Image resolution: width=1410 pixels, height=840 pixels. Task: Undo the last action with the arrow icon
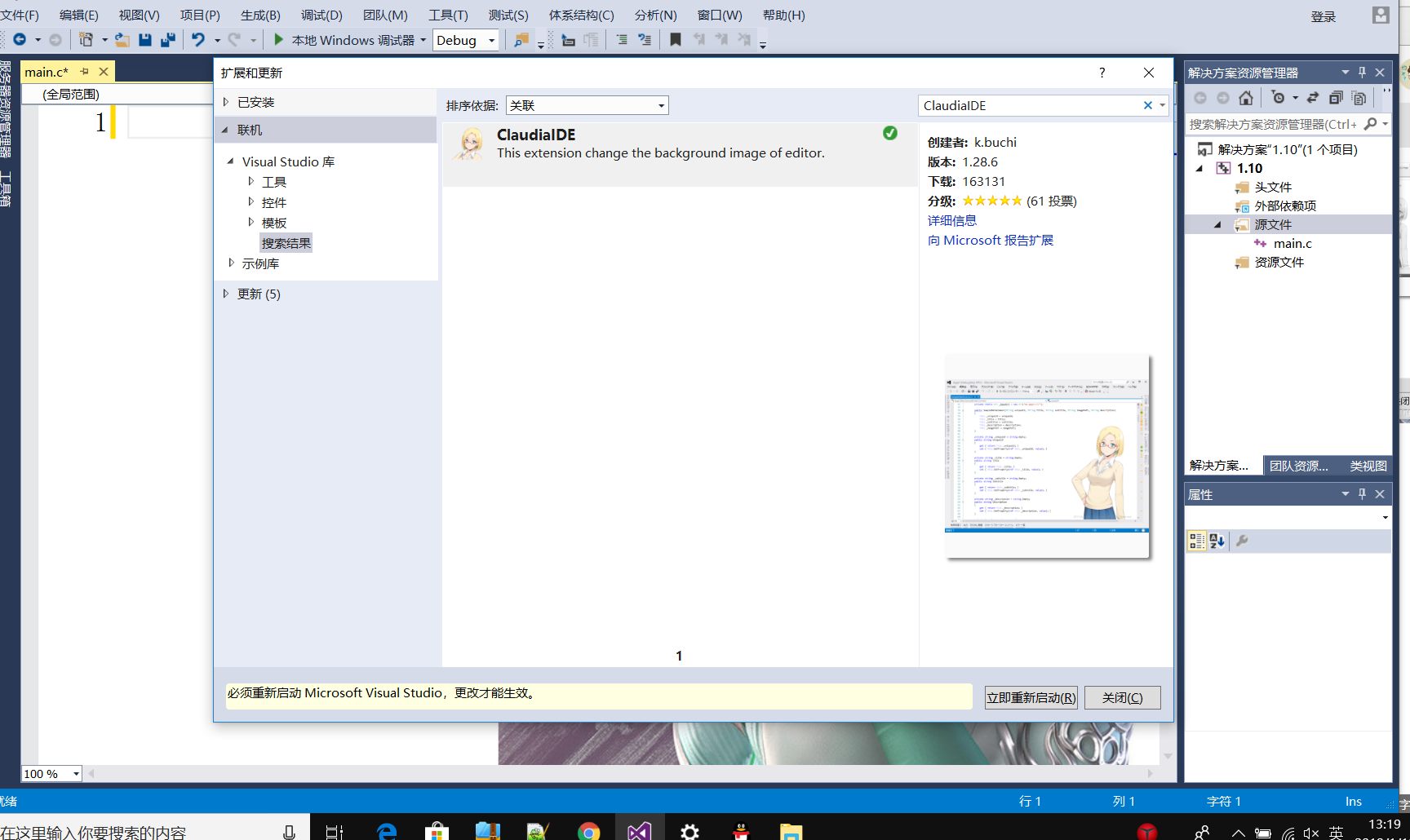click(198, 39)
